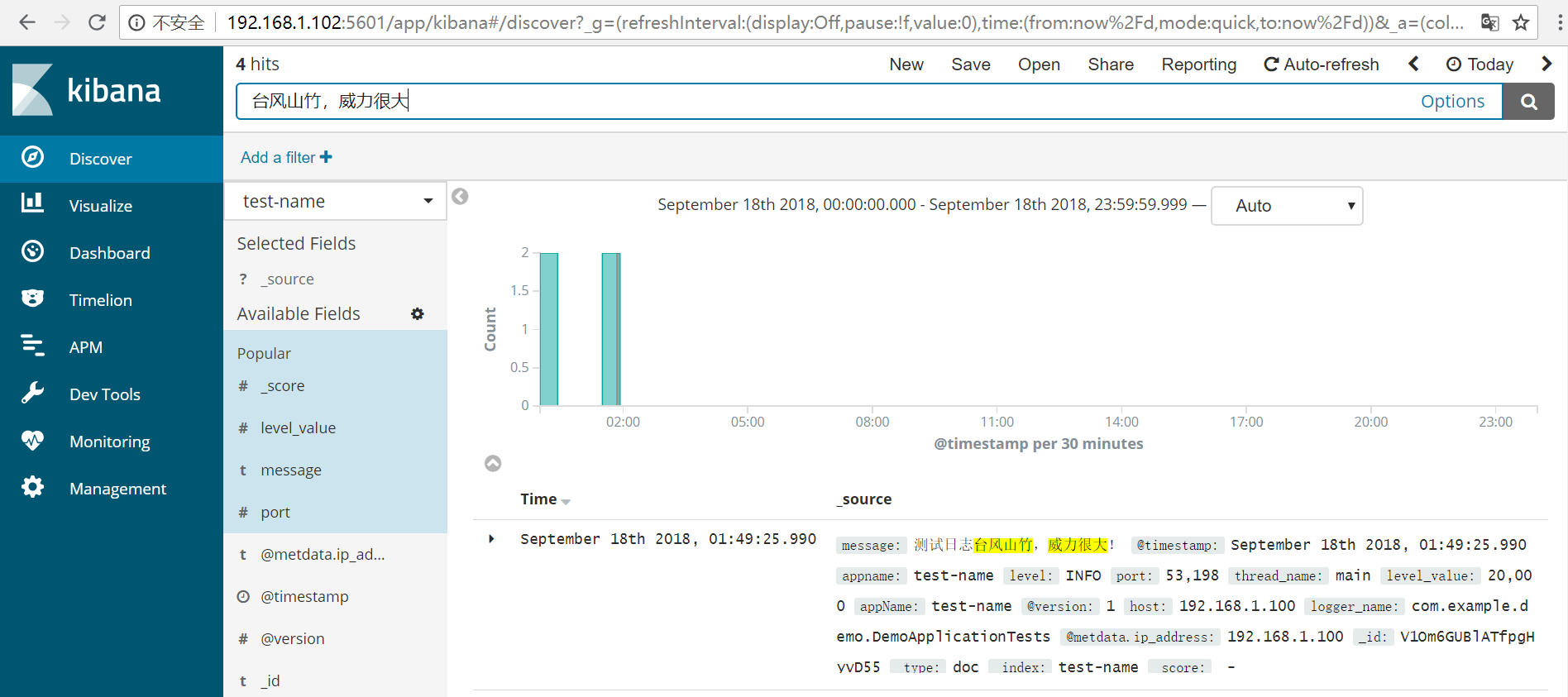Image resolution: width=1568 pixels, height=697 pixels.
Task: Click the Available Fields settings gear
Action: [x=418, y=314]
